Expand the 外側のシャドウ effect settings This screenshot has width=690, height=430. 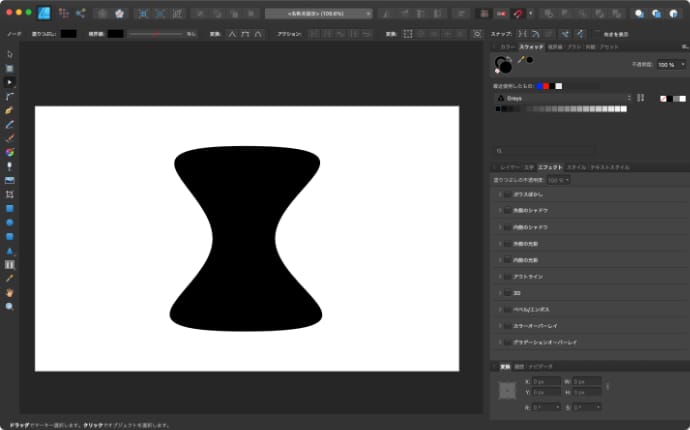[x=499, y=211]
